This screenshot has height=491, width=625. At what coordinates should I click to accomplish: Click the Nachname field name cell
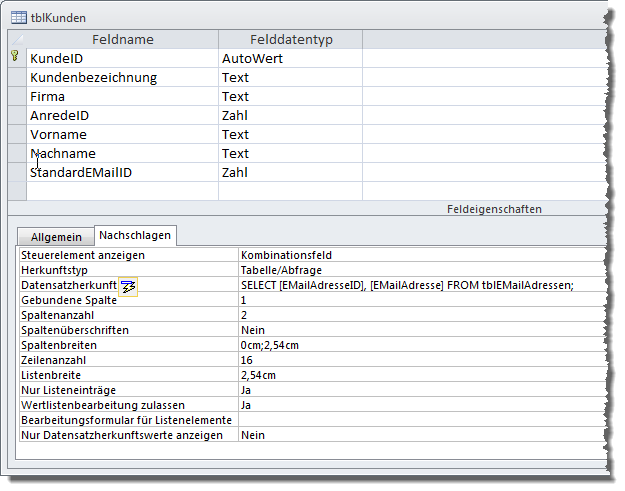(122, 154)
